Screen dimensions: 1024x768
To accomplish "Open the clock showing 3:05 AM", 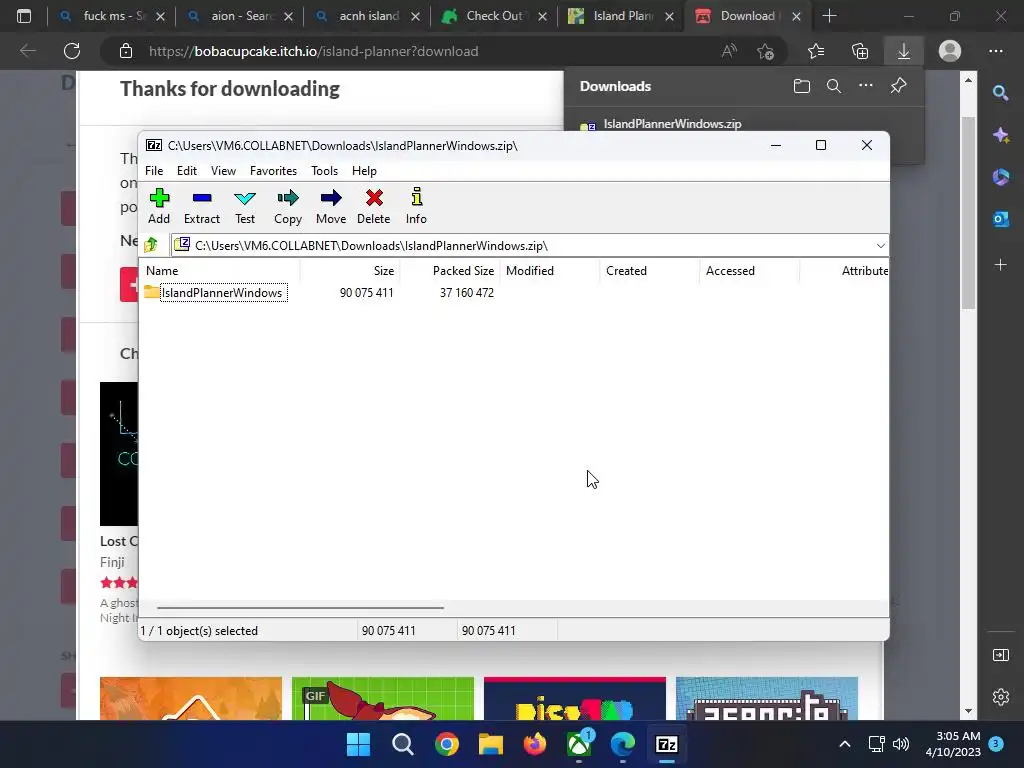I will point(953,744).
